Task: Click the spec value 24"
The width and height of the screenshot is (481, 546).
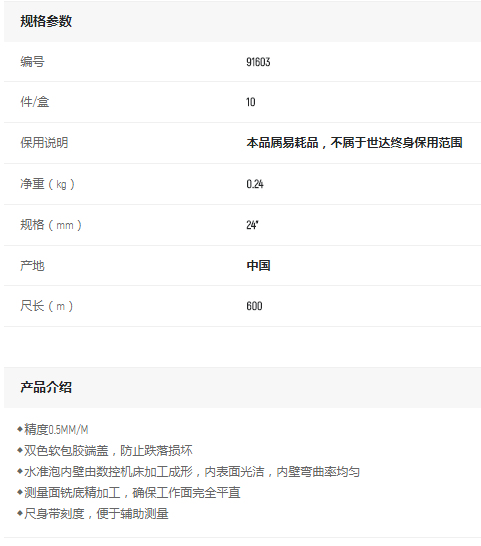Action: pyautogui.click(x=252, y=225)
